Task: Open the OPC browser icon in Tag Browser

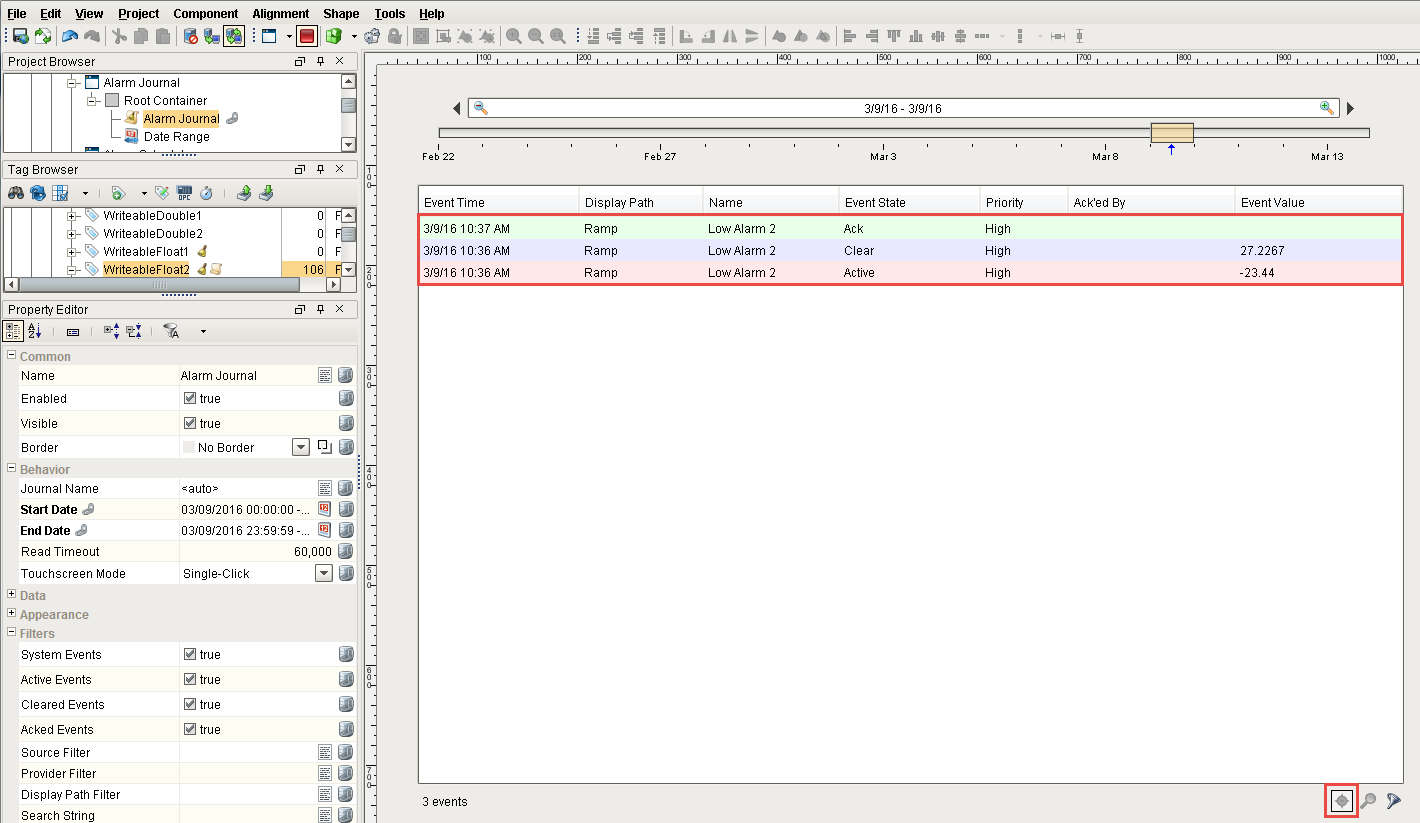Action: (185, 193)
